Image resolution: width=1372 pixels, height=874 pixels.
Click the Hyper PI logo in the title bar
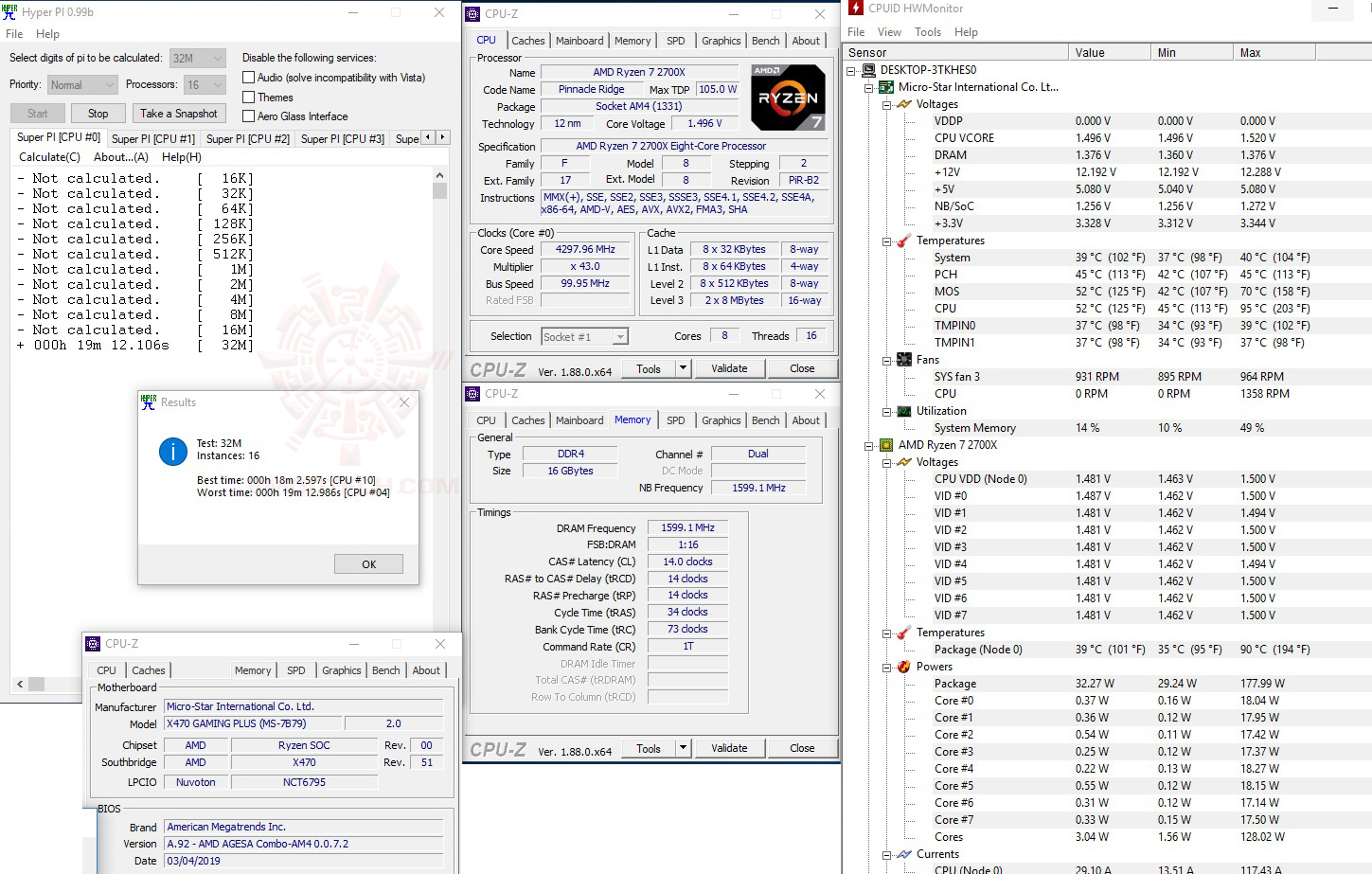pyautogui.click(x=10, y=11)
